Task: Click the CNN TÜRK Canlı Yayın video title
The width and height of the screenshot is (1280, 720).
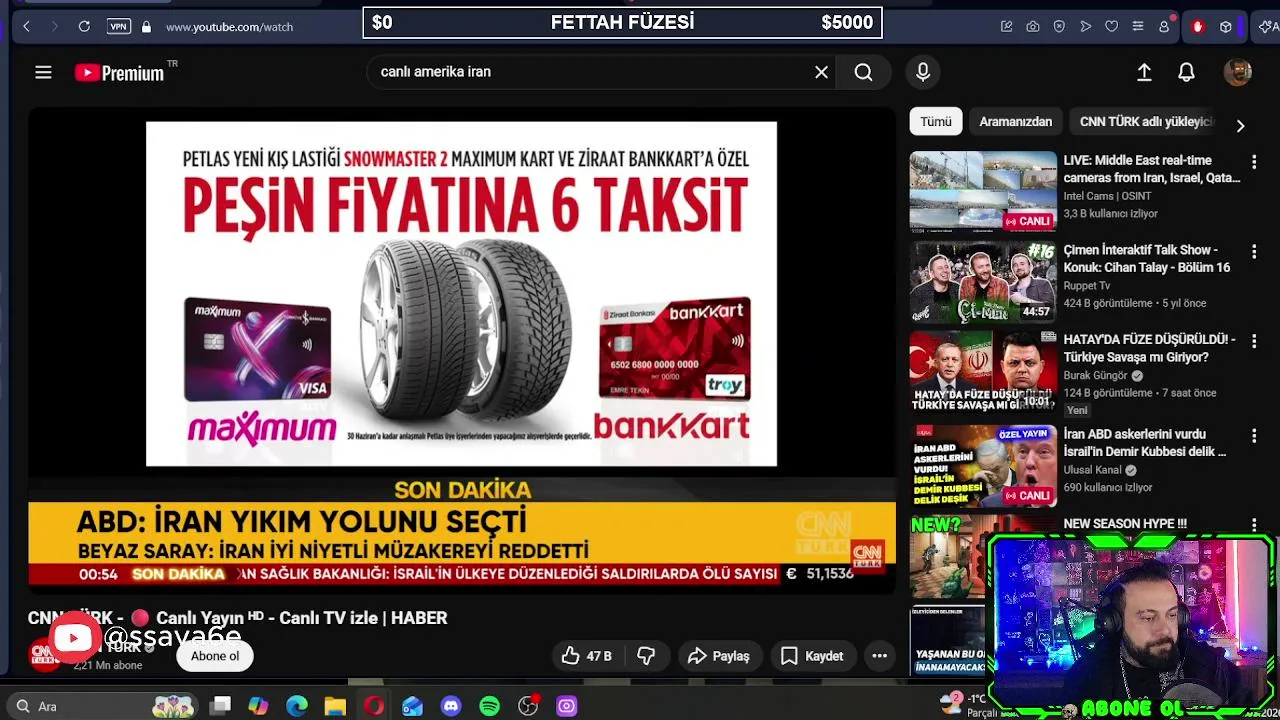Action: pos(238,618)
